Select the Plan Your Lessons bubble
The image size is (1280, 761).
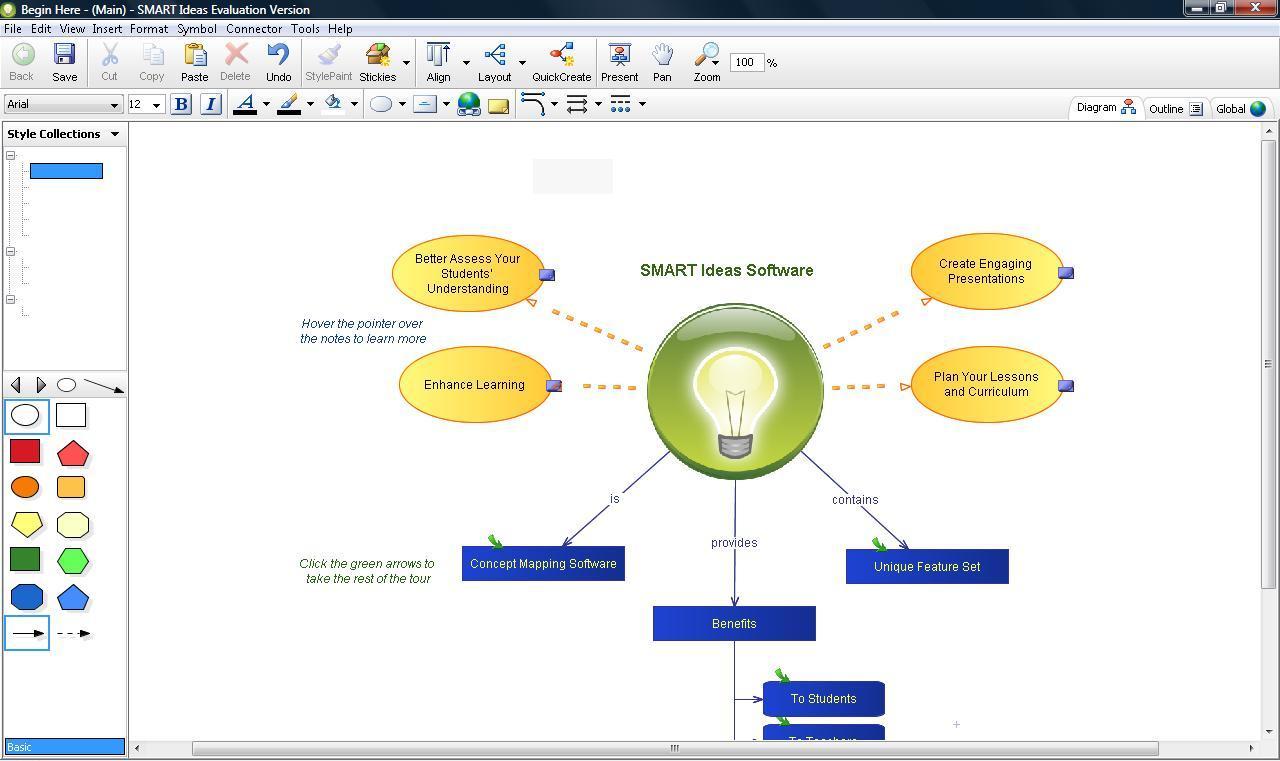[986, 385]
